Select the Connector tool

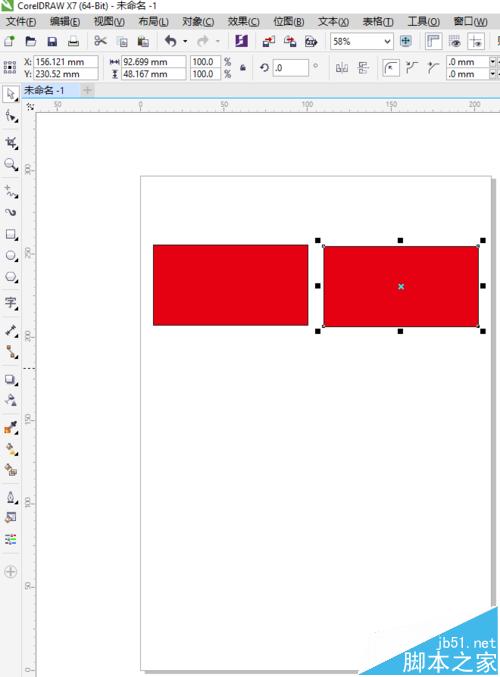pyautogui.click(x=11, y=352)
